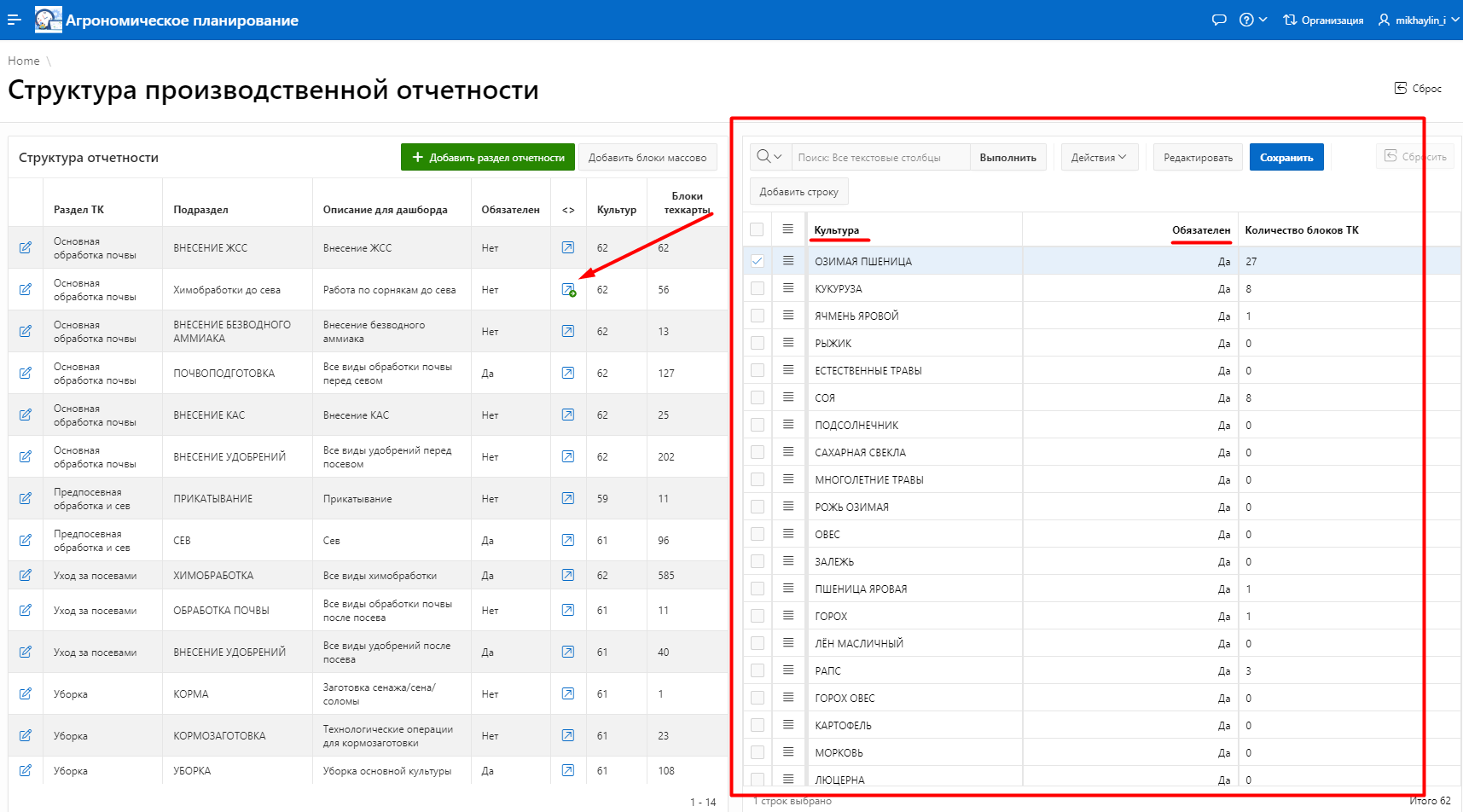Uncheck the ОЗИМАЯ ПШЕНИЦА row checkbox
Image resolution: width=1463 pixels, height=812 pixels.
[x=758, y=261]
